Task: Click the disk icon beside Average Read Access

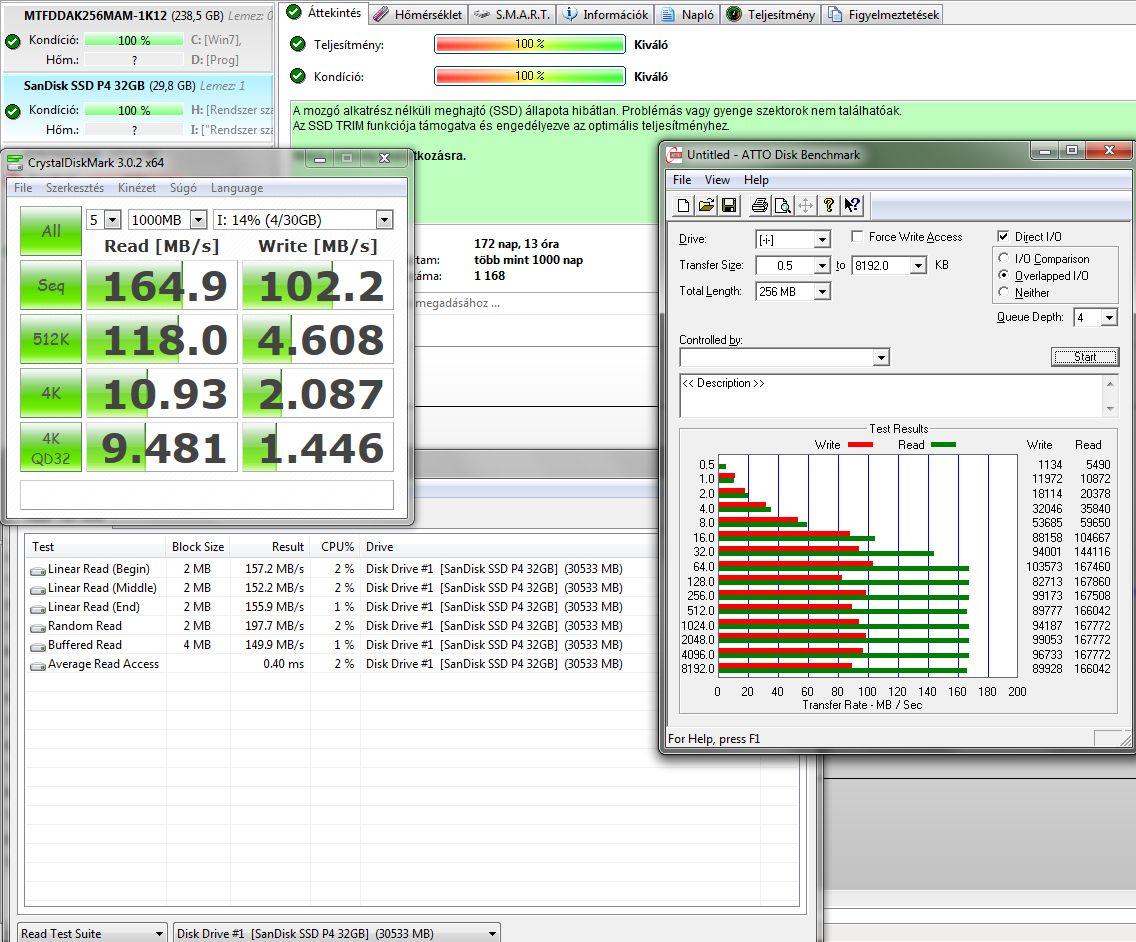Action: click(x=38, y=665)
